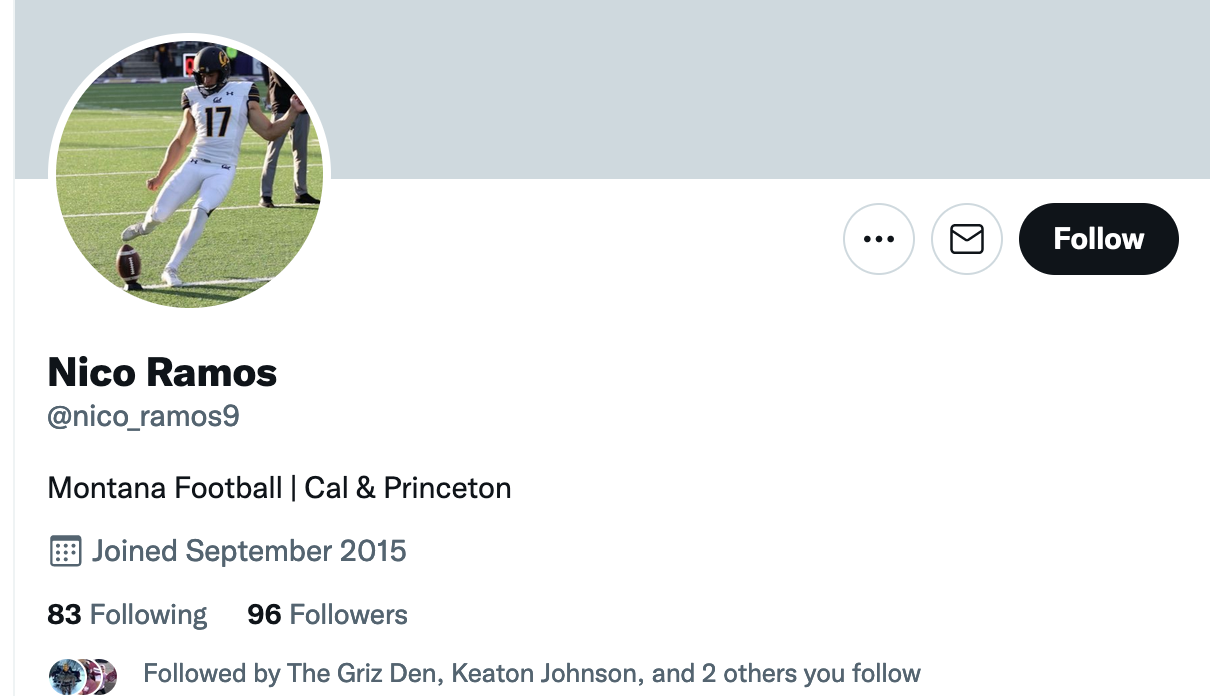Open the 96 Followers list
The width and height of the screenshot is (1210, 696).
(x=327, y=614)
